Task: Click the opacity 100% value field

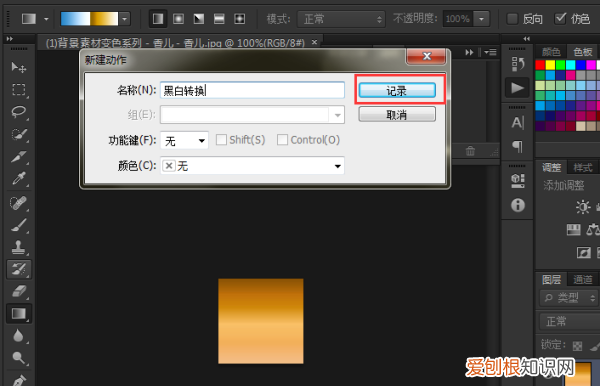Action: click(x=458, y=18)
